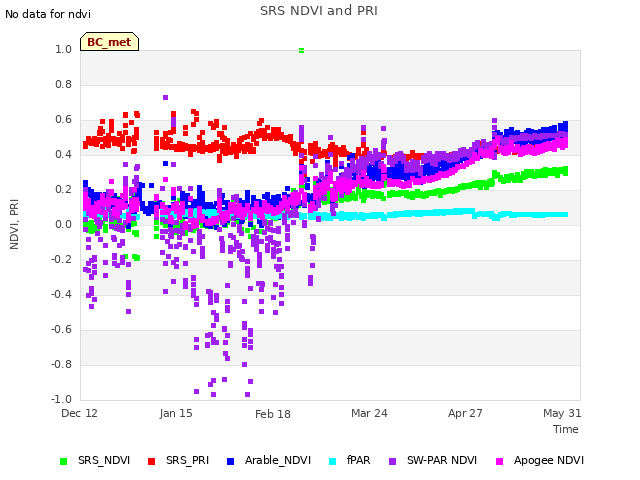Click the chart title SRS NDVI and PRI
This screenshot has height=480, width=640.
pyautogui.click(x=319, y=11)
